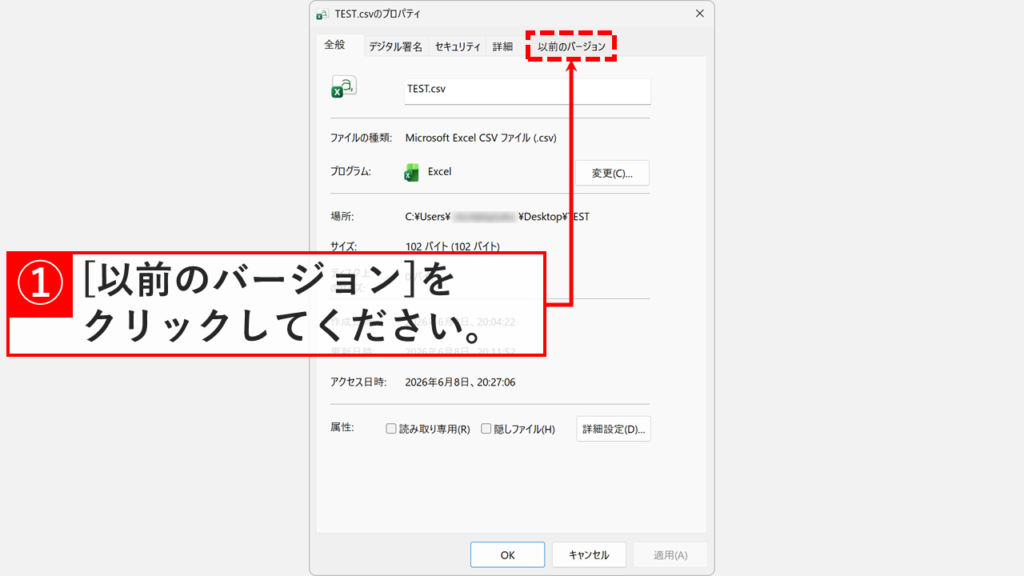1024x576 pixels.
Task: Enable the 読み取り専用(R) checkbox
Action: [x=391, y=428]
